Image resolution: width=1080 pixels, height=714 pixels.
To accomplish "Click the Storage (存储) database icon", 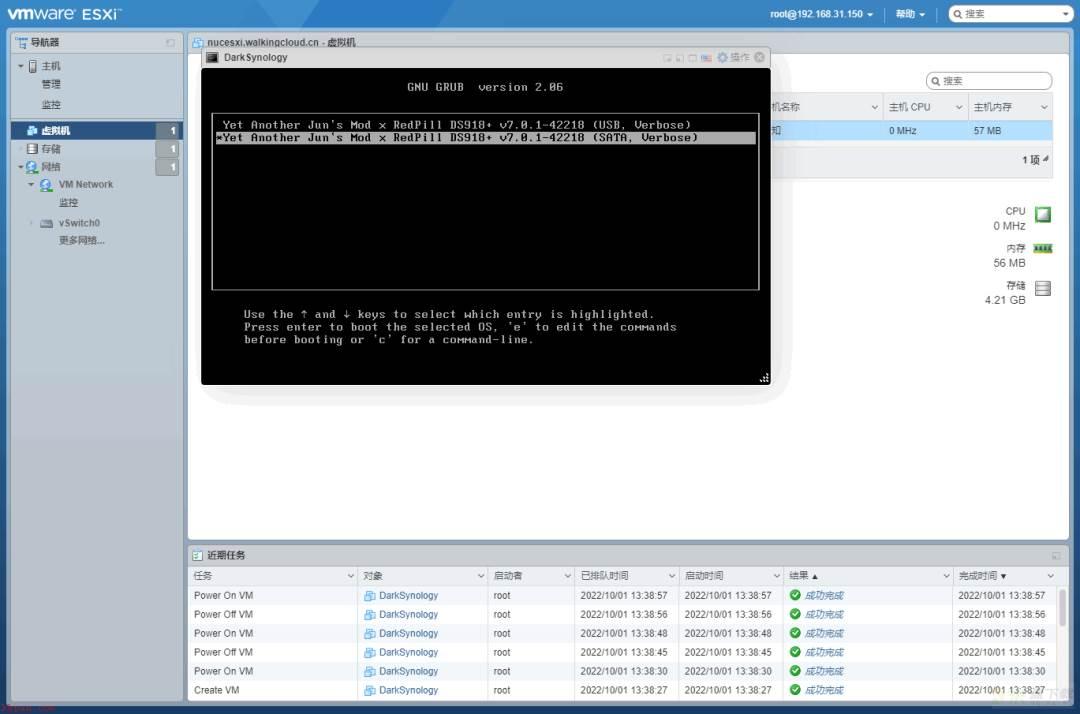I will [x=32, y=149].
